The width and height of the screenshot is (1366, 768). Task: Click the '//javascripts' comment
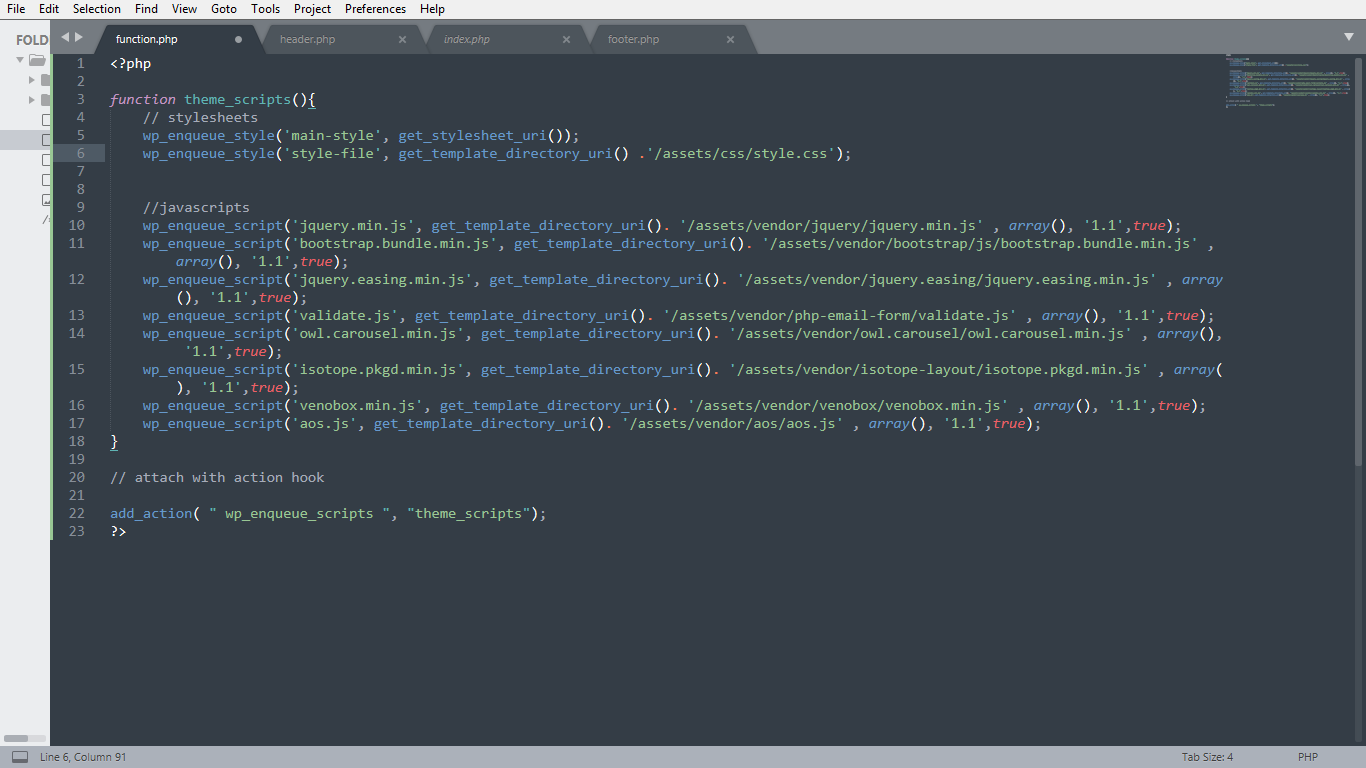pyautogui.click(x=196, y=207)
